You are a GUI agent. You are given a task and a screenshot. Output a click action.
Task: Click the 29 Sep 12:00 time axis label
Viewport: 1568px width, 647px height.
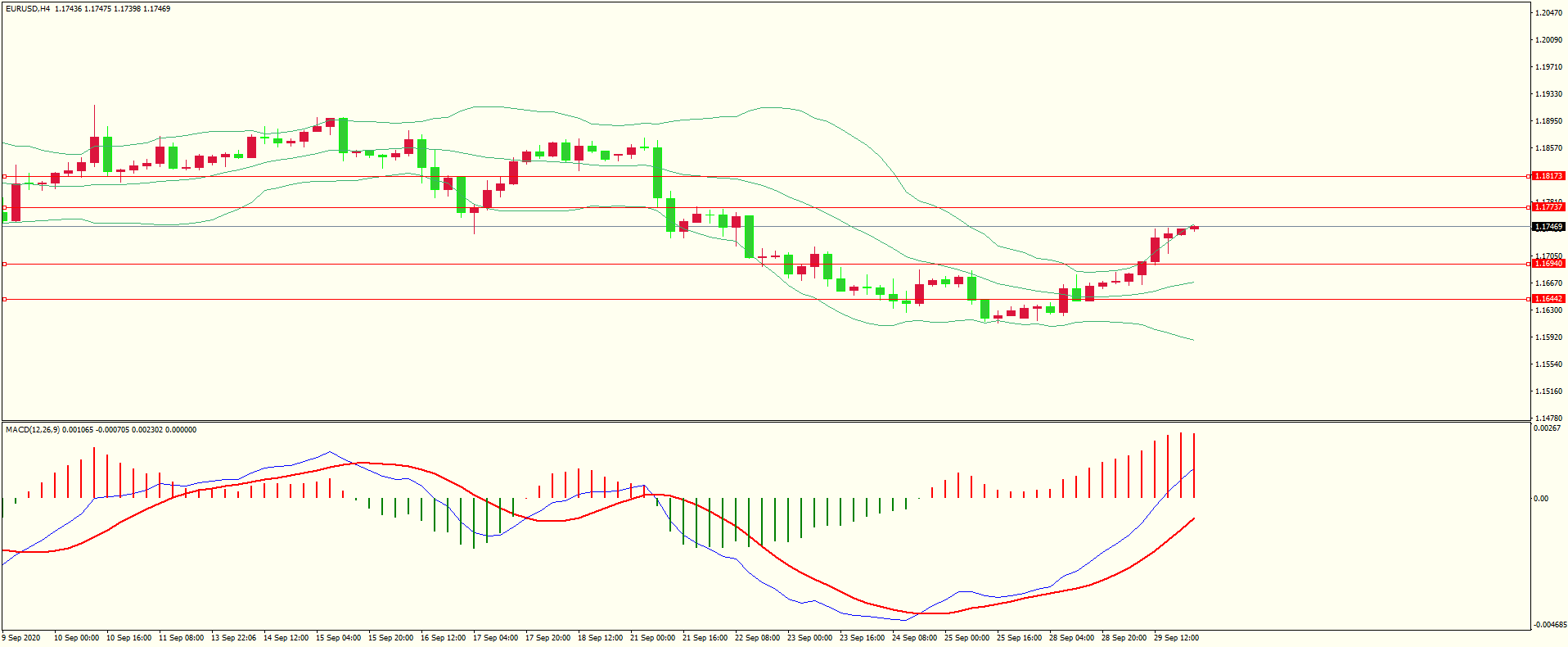coord(1176,638)
